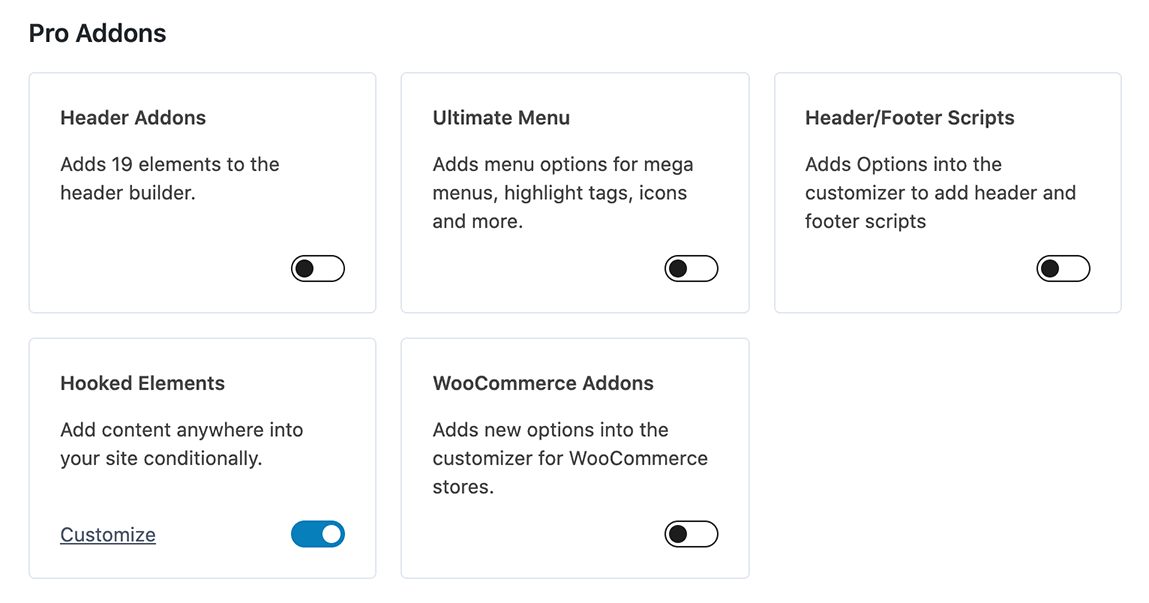The image size is (1149, 603).
Task: Click the Pro Addons page heading
Action: 97,33
